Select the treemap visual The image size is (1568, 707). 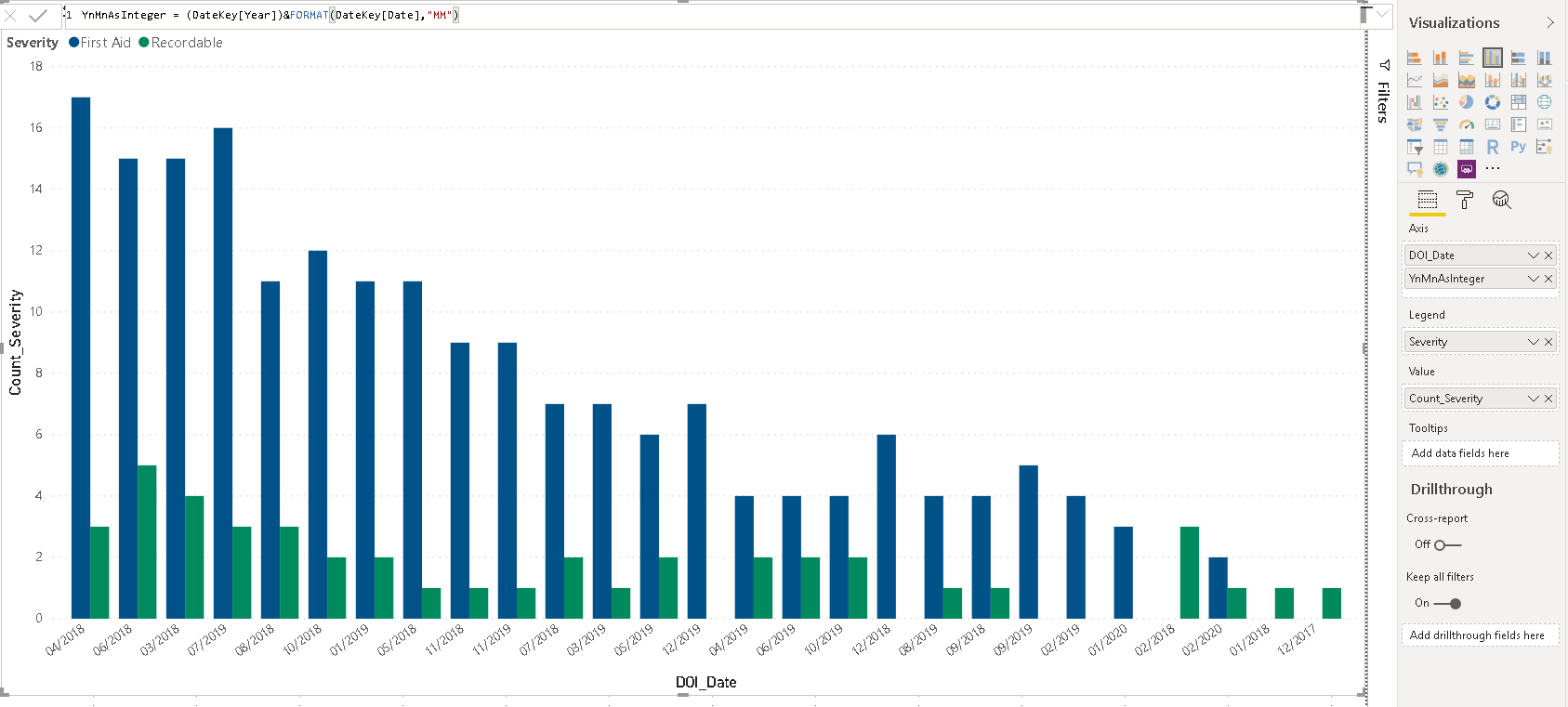pos(1519,102)
